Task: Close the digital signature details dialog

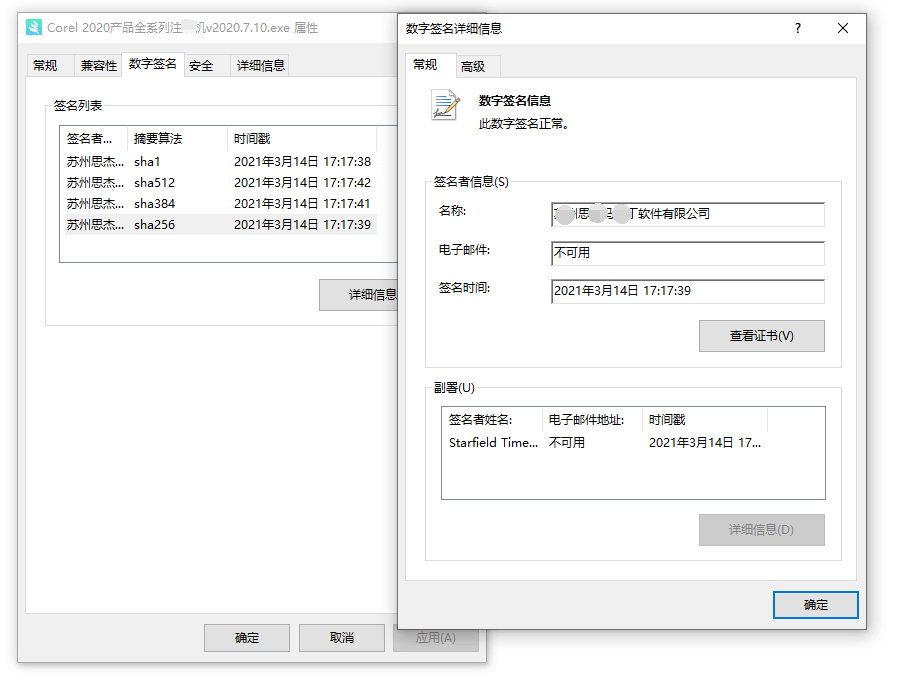Action: tap(842, 28)
